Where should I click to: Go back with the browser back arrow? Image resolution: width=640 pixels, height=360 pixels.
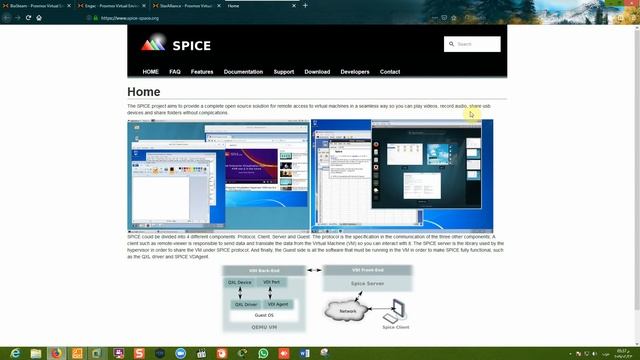(x=6, y=18)
